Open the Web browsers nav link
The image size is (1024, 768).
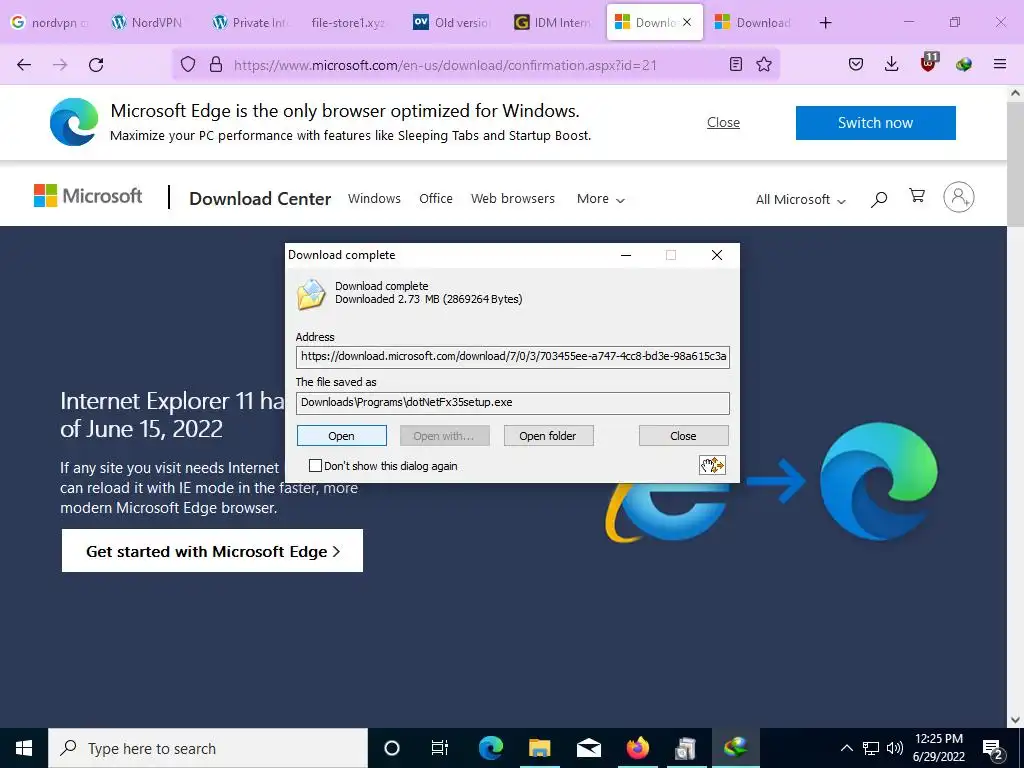point(513,199)
